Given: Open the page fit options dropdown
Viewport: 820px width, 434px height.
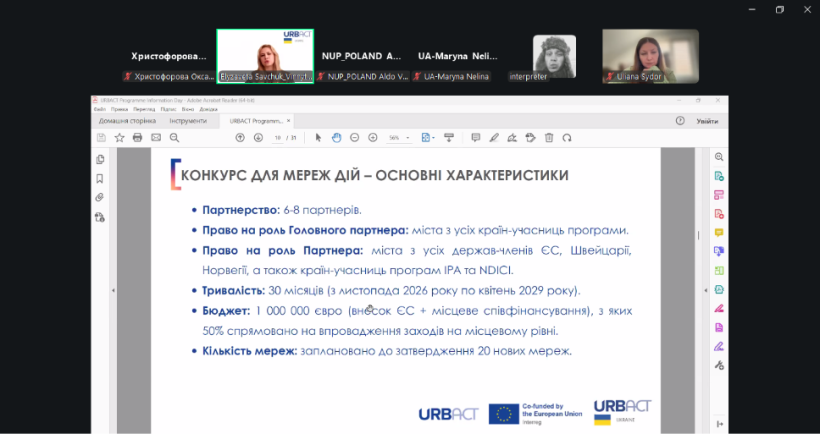Looking at the screenshot, I should [428, 138].
